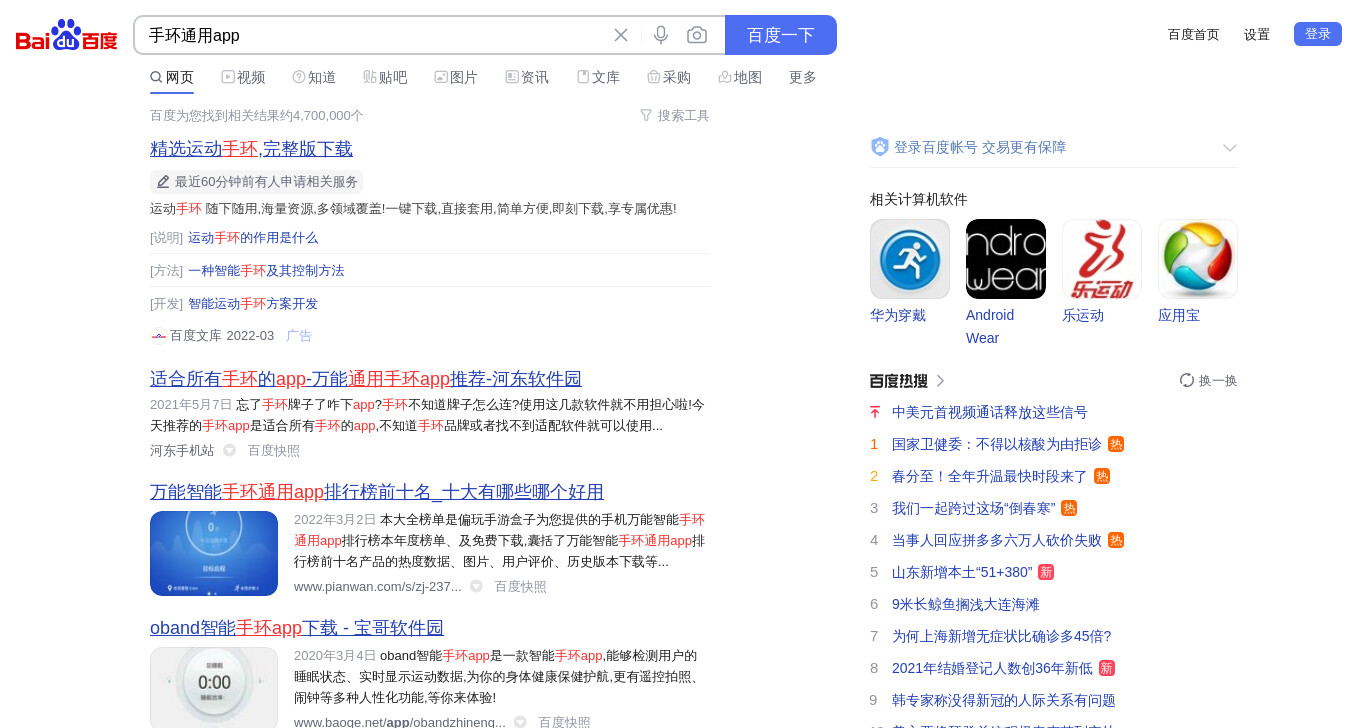
Task: Open link 运动手环的作用是什么
Action: tap(253, 238)
